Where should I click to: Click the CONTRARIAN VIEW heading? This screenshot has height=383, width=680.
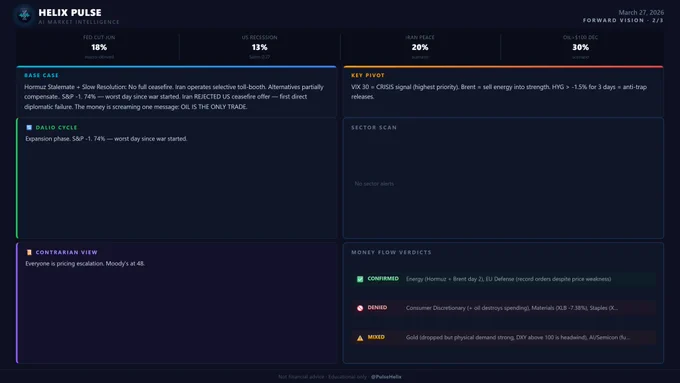coord(66,252)
